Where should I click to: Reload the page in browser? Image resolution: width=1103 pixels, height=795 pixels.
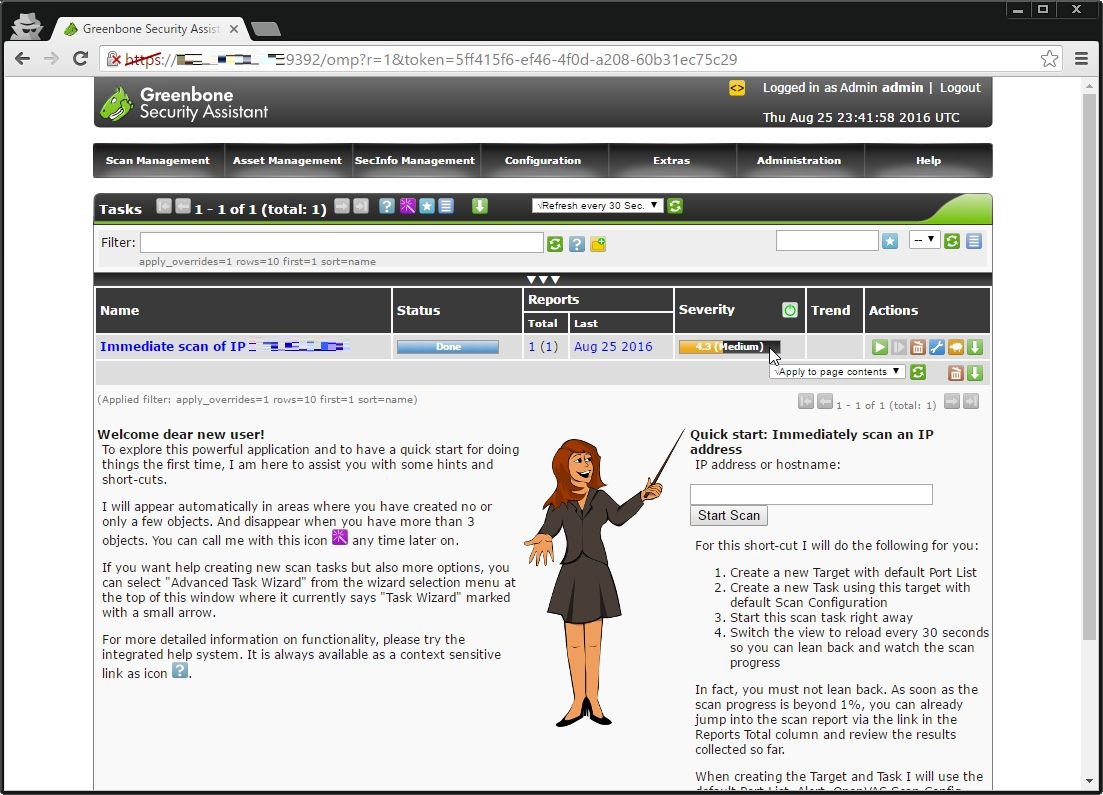tap(80, 59)
